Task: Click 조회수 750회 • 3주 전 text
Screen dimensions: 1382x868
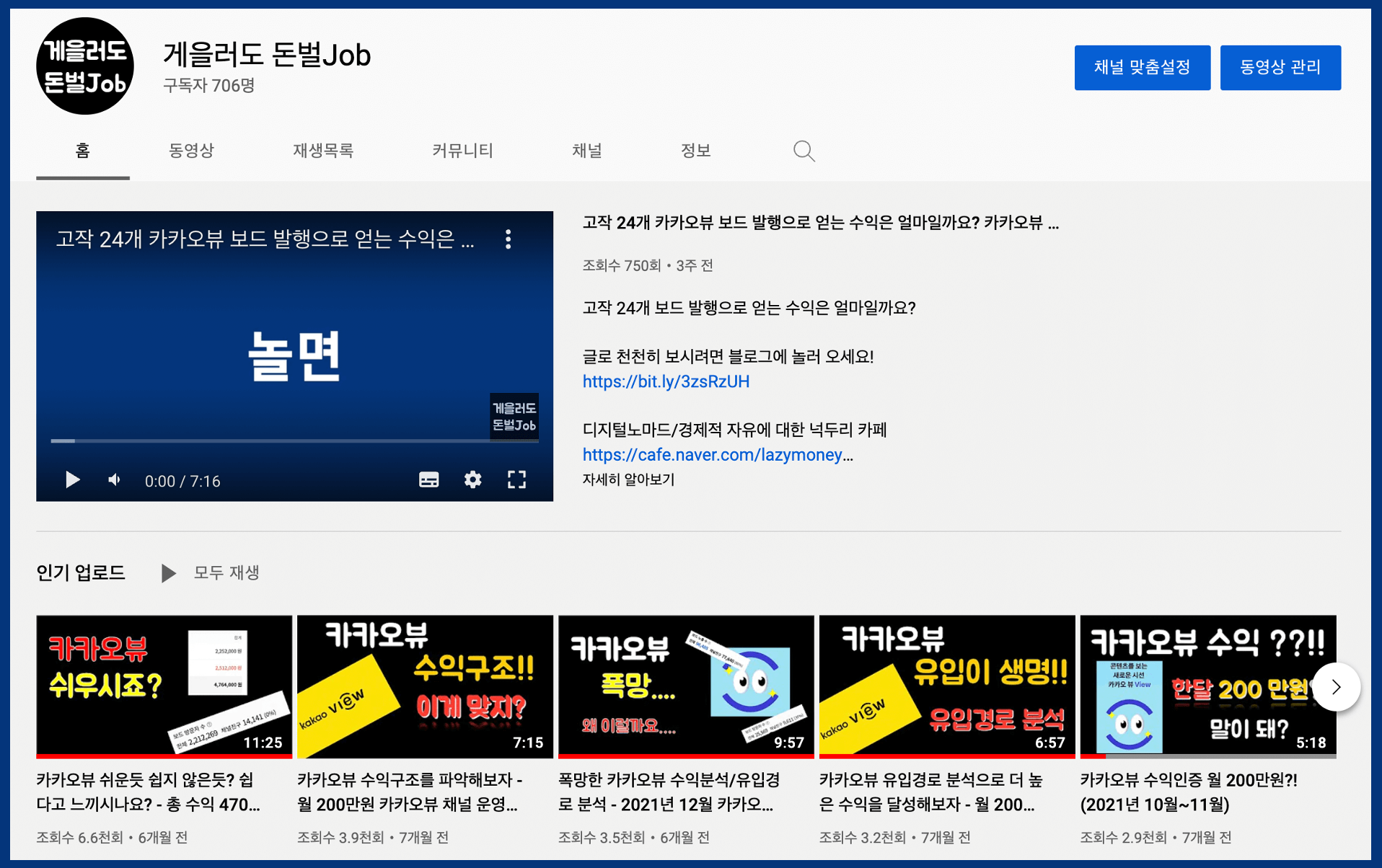Action: click(x=648, y=265)
